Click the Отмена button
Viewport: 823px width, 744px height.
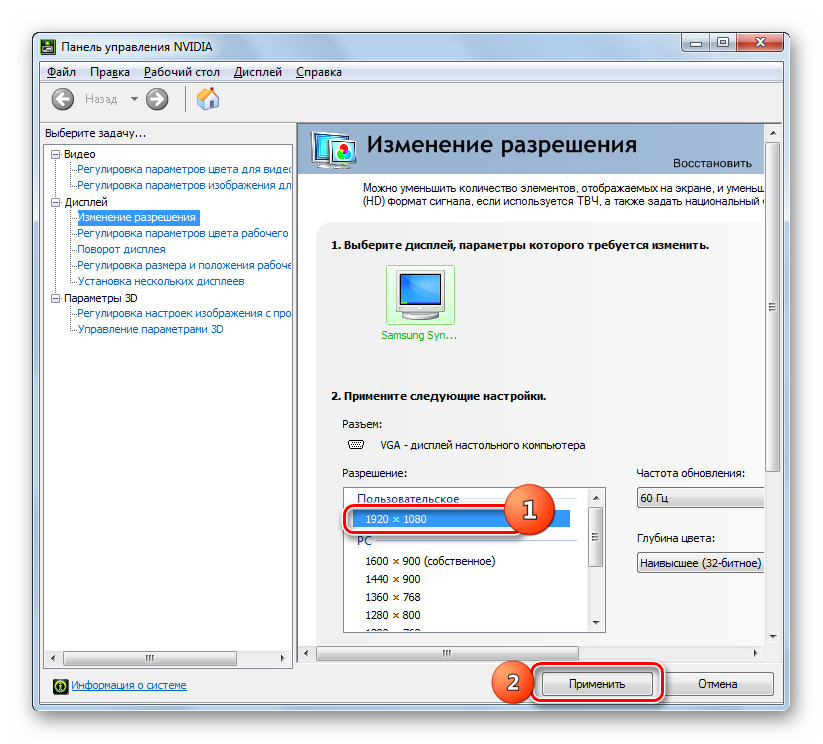click(718, 684)
